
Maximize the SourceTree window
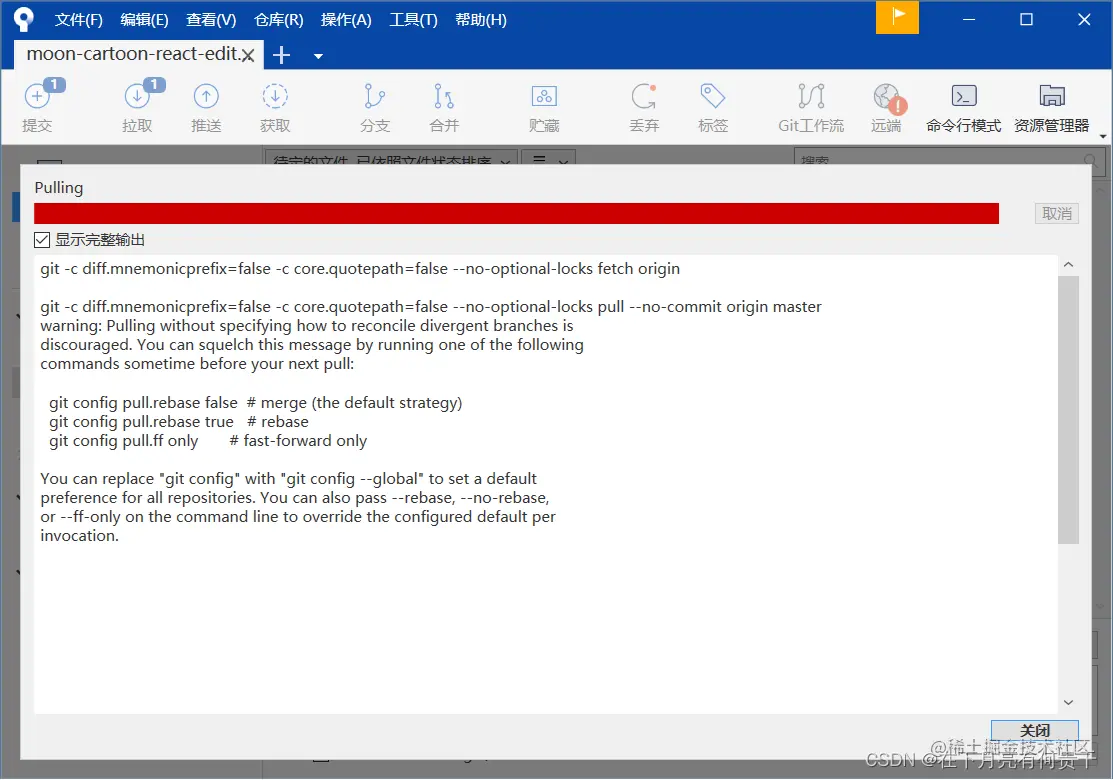(x=1026, y=19)
